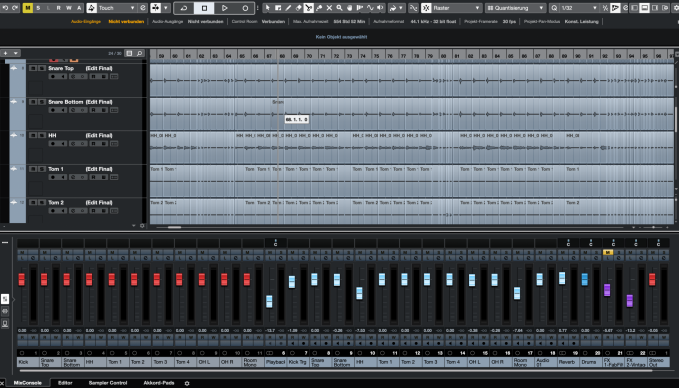Switch to the Sampler Control tab
The width and height of the screenshot is (679, 388).
108,383
